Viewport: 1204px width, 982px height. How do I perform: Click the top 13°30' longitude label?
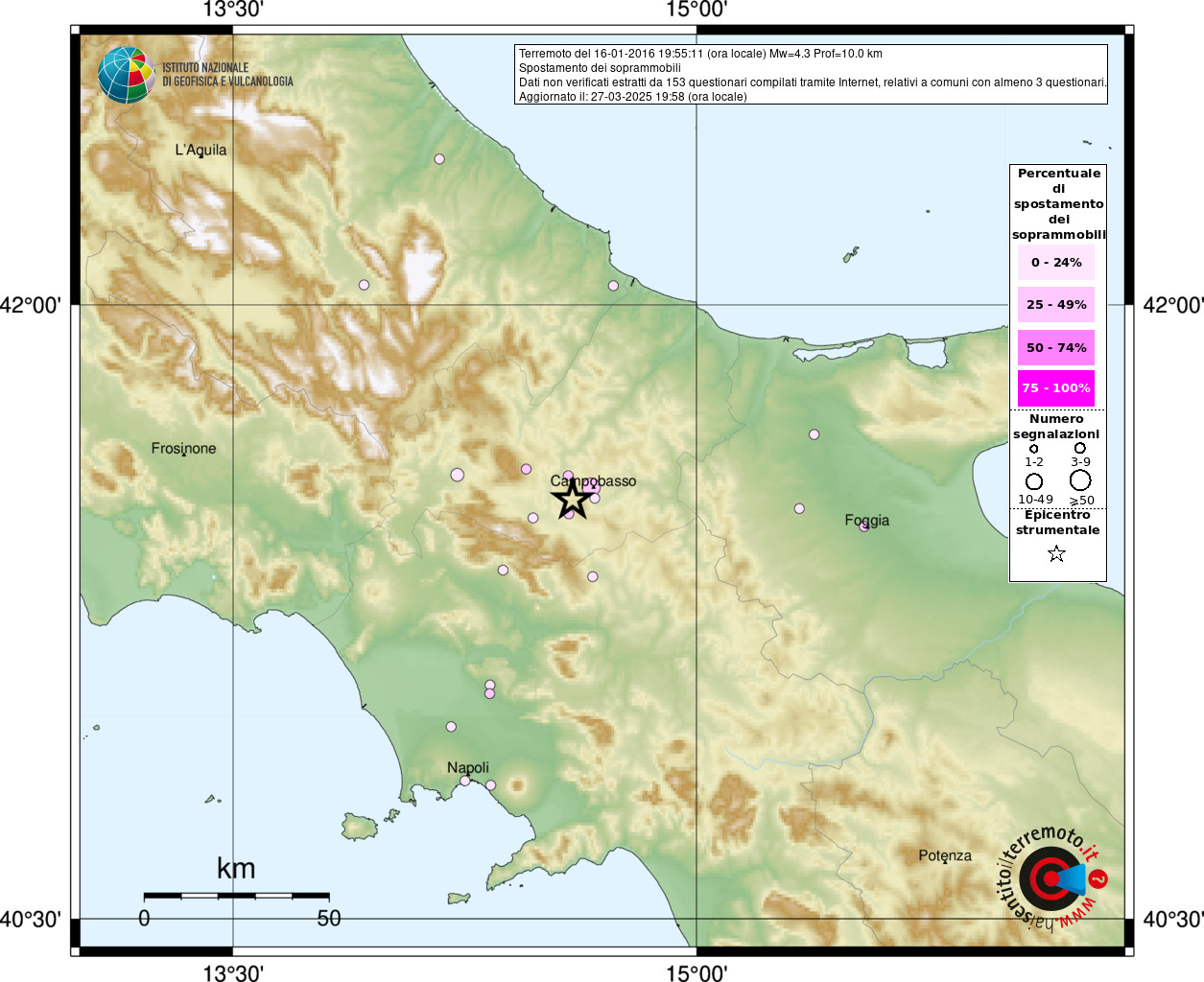[233, 10]
